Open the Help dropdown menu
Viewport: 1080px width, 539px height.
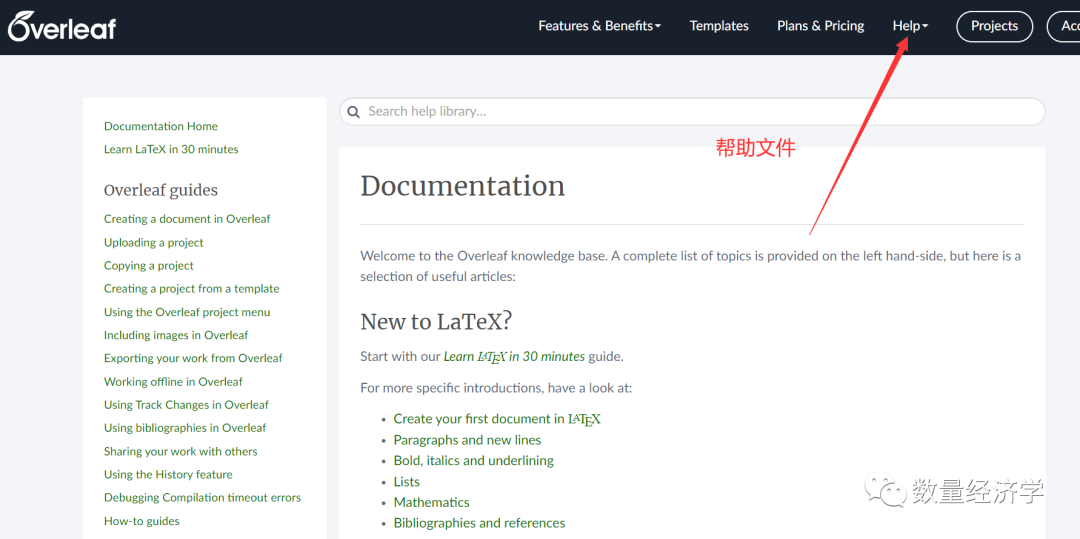[x=911, y=26]
